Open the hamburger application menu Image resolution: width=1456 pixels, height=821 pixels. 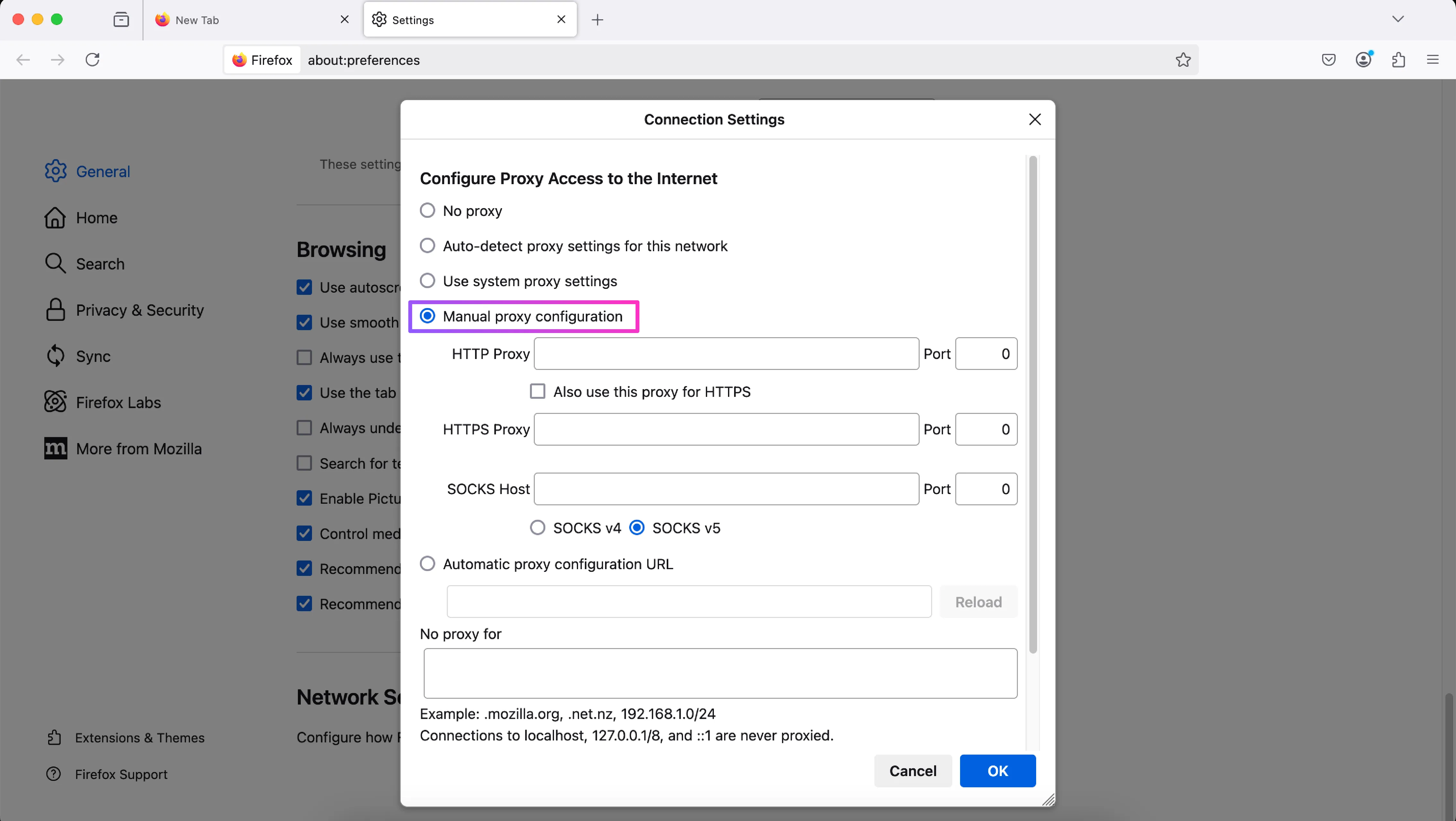point(1432,60)
